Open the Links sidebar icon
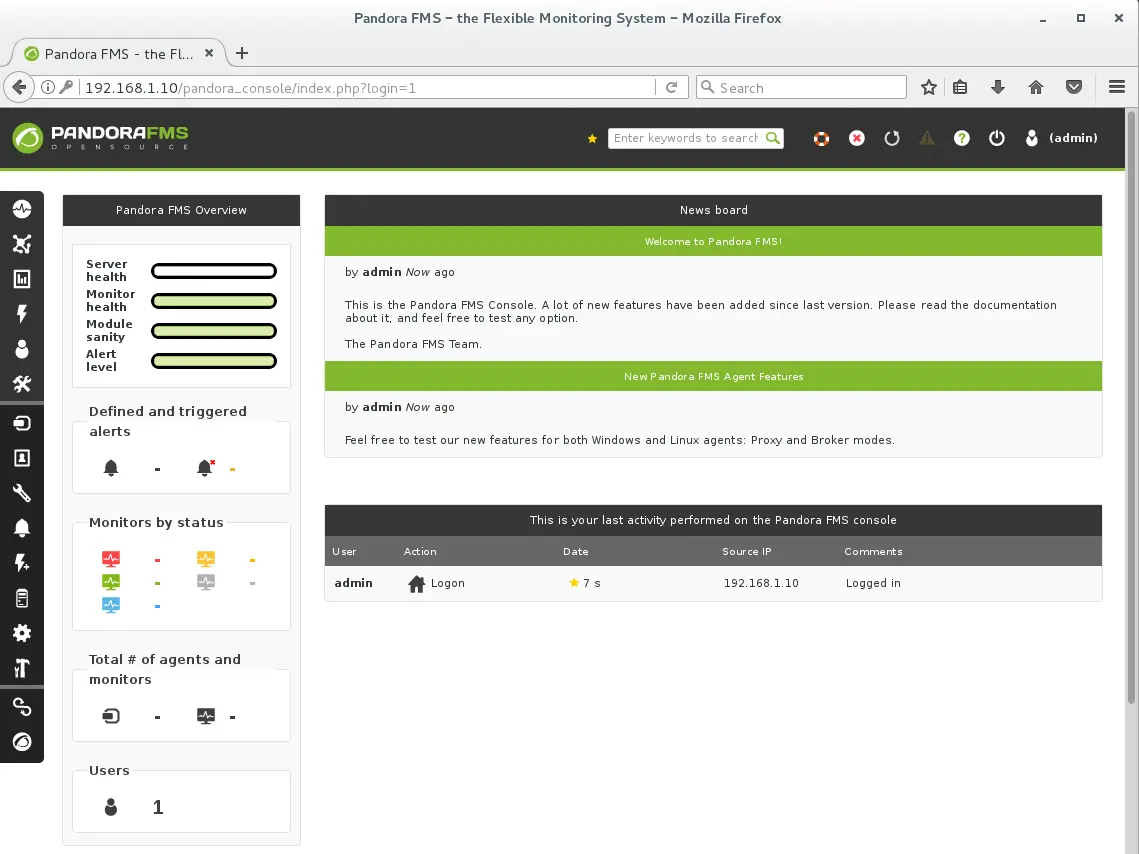 [x=22, y=707]
